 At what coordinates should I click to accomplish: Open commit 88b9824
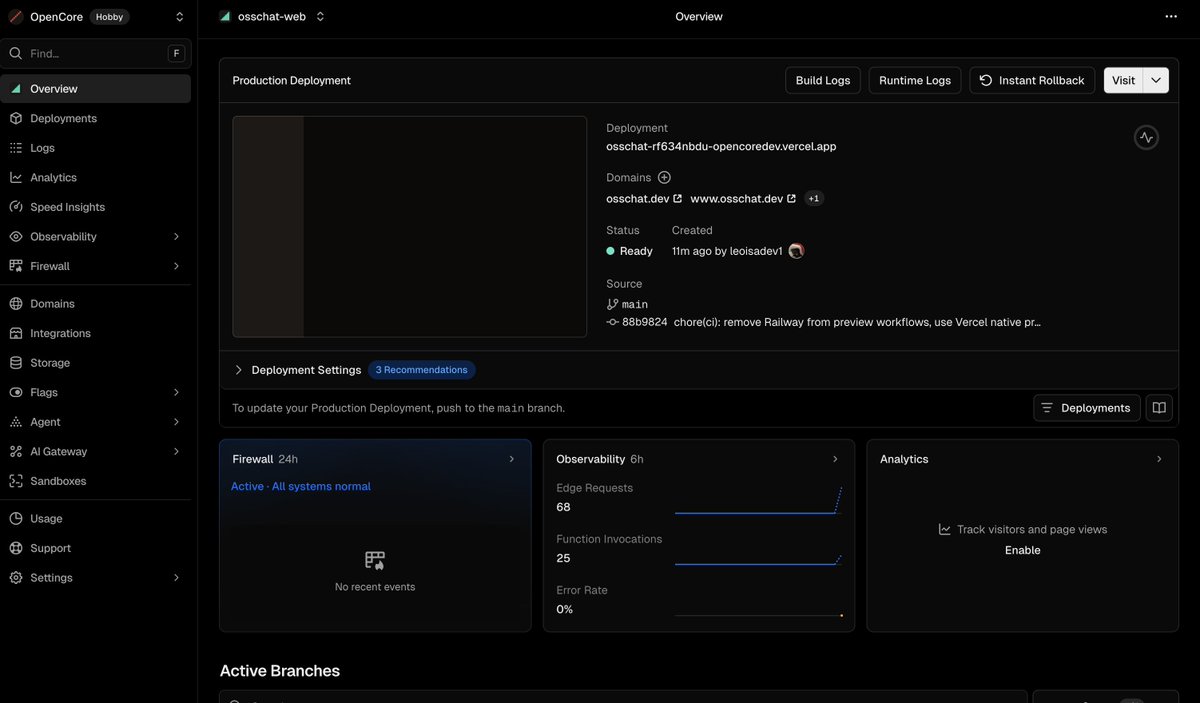tap(644, 322)
